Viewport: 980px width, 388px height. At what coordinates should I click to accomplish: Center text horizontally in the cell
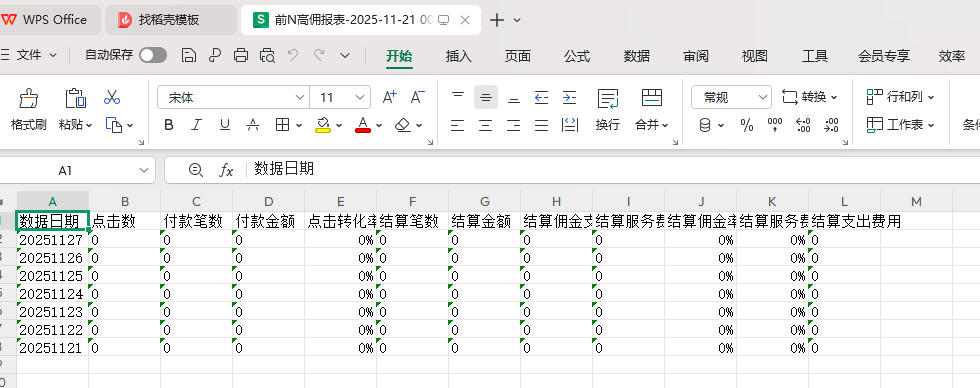coord(486,125)
